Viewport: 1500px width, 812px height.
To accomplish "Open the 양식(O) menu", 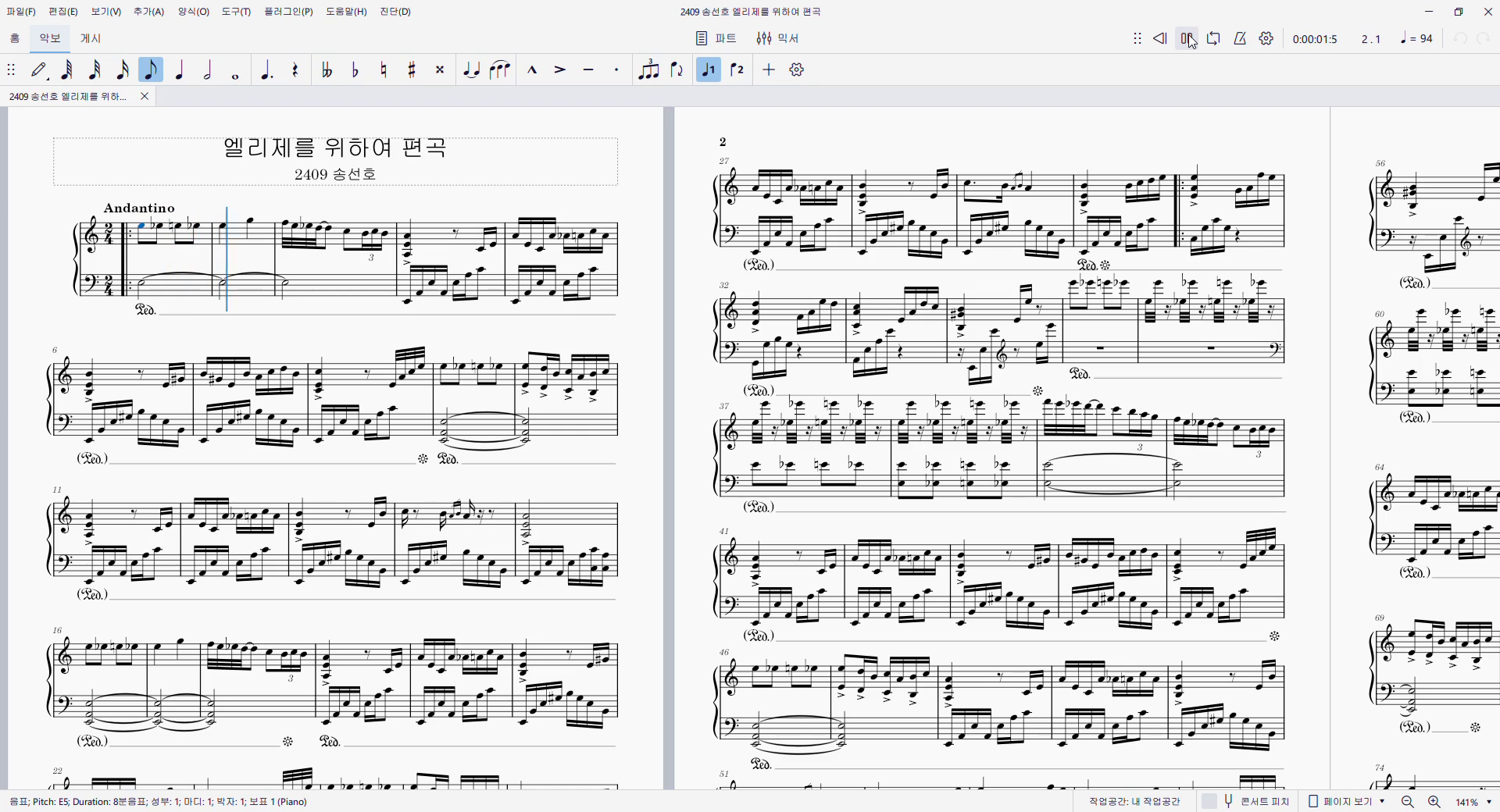I will click(x=193, y=12).
